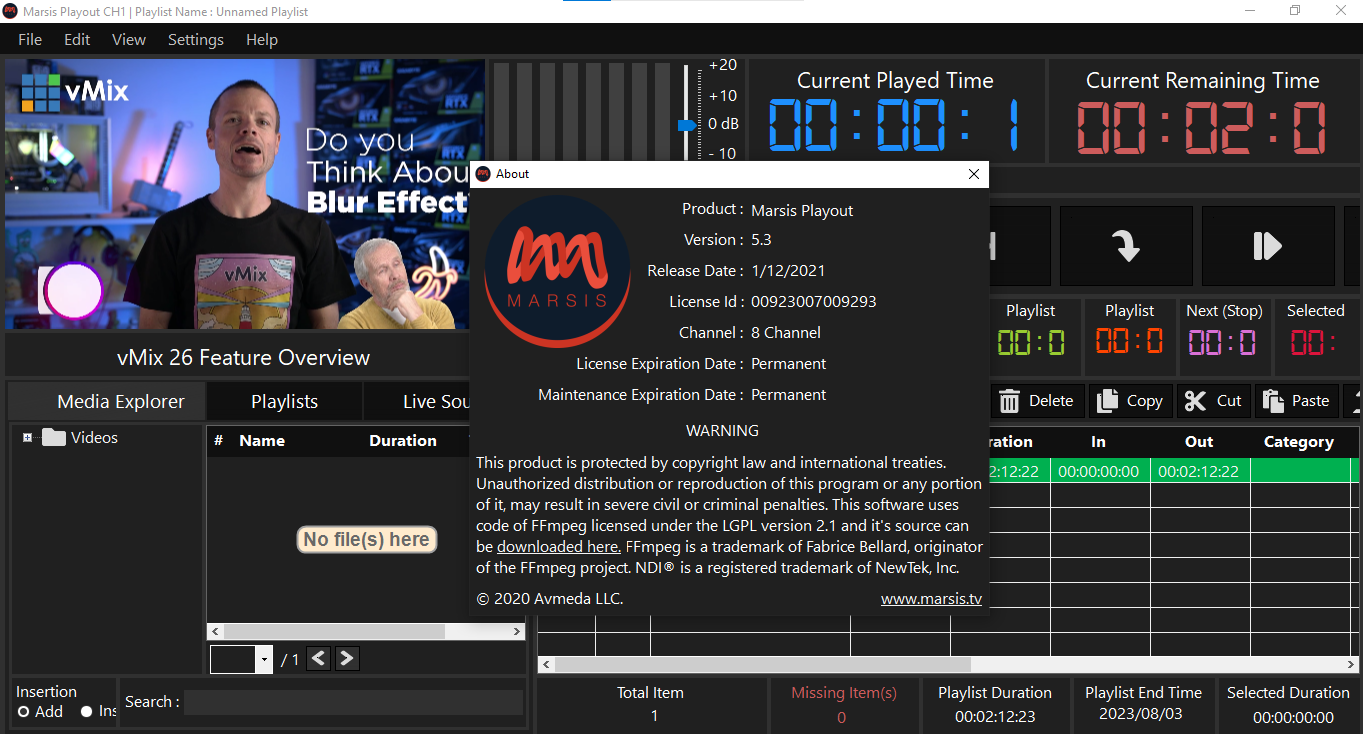The height and width of the screenshot is (734, 1363).
Task: Open the Help menu
Action: pyautogui.click(x=262, y=40)
